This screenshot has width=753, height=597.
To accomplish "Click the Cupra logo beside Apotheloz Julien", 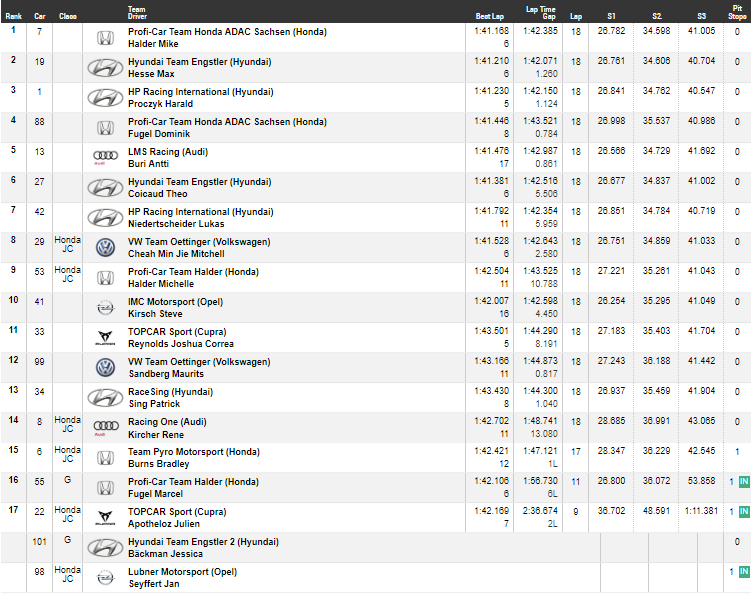I will (105, 518).
